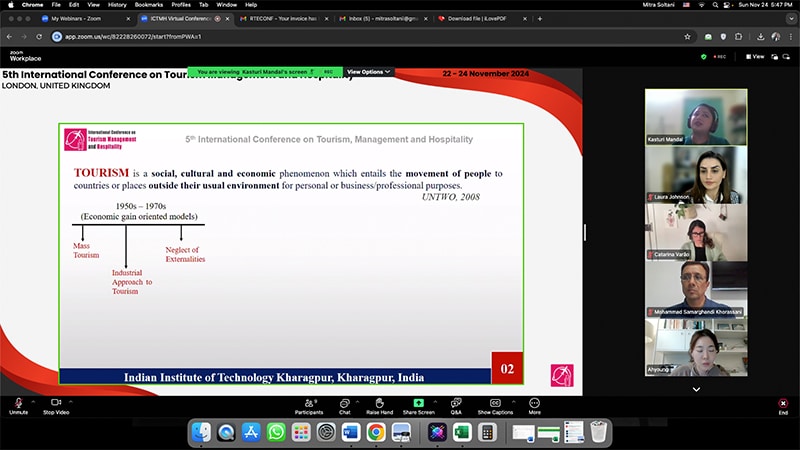Open a new browser tab
Image resolution: width=800 pixels, height=450 pixels.
tap(540, 18)
